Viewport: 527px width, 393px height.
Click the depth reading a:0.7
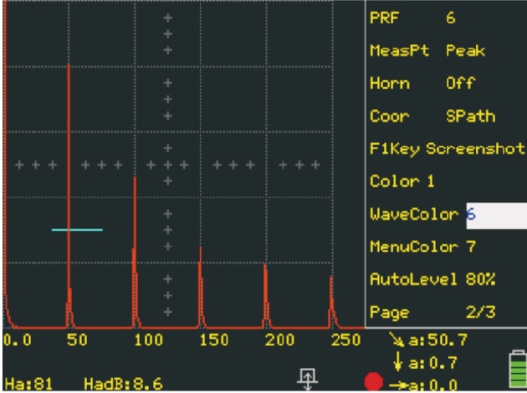pyautogui.click(x=433, y=363)
